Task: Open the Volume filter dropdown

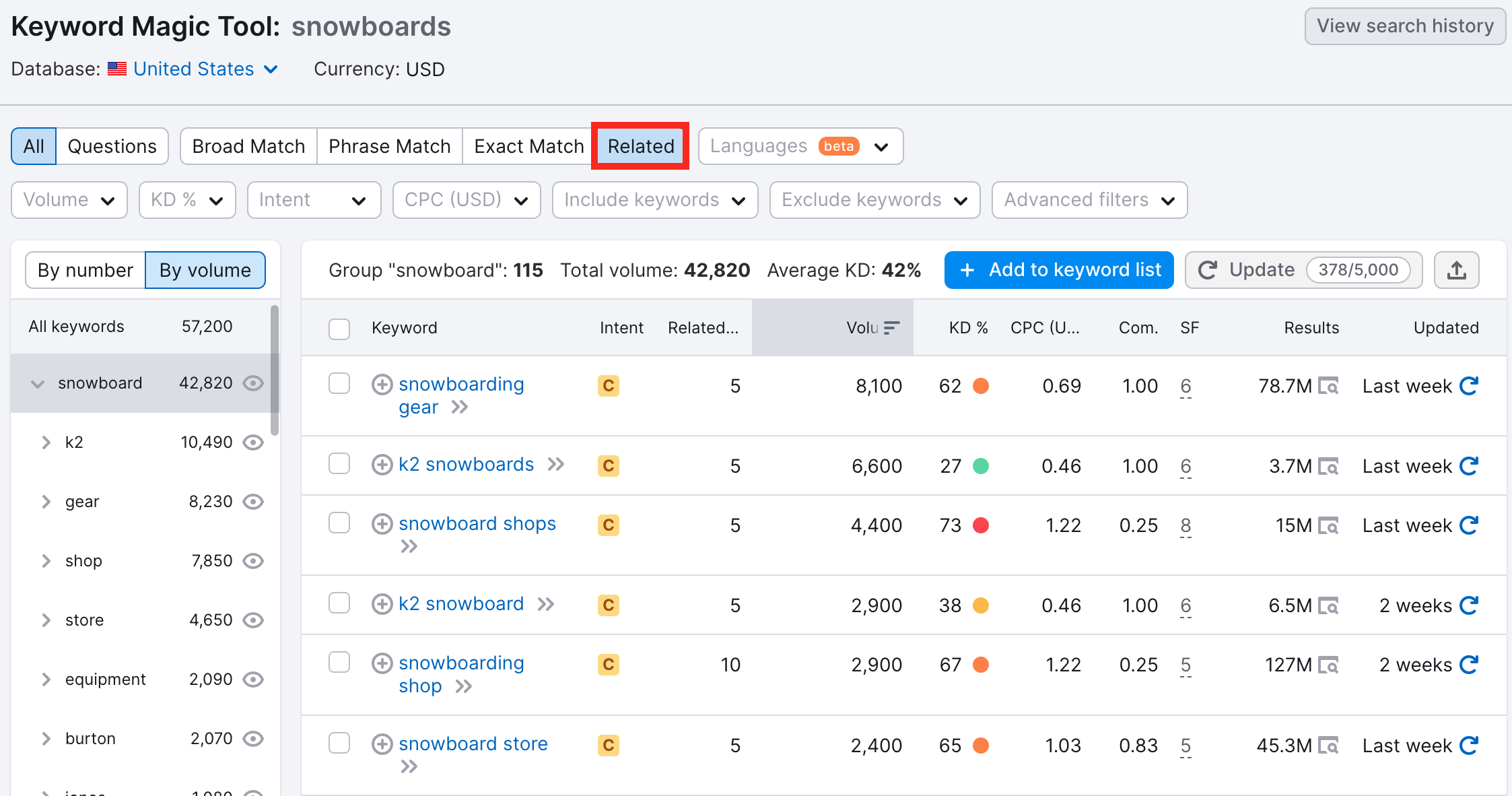Action: [69, 200]
